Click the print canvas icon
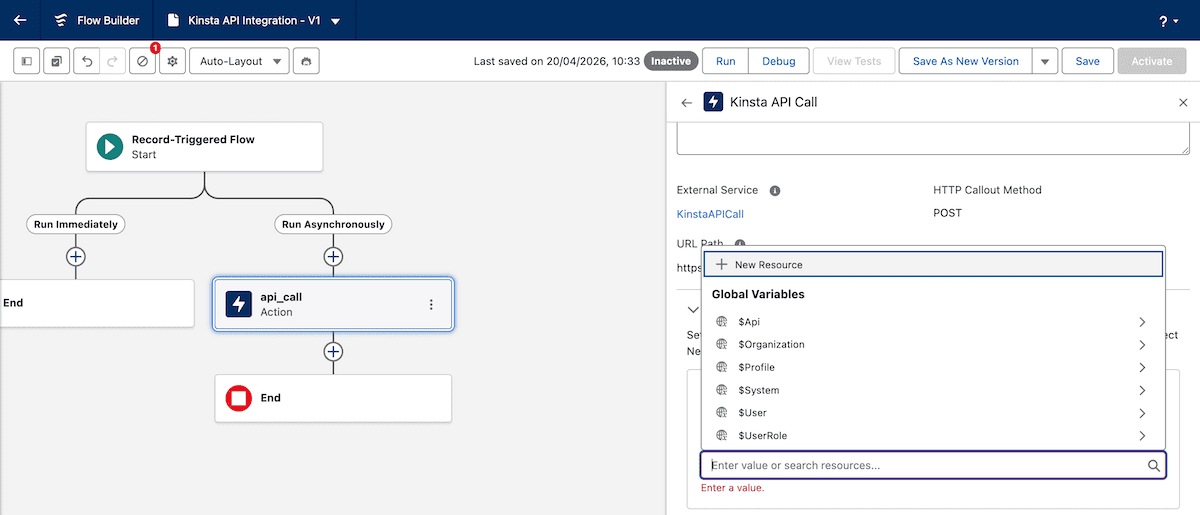Screen dimensions: 1200x515 coord(306,61)
